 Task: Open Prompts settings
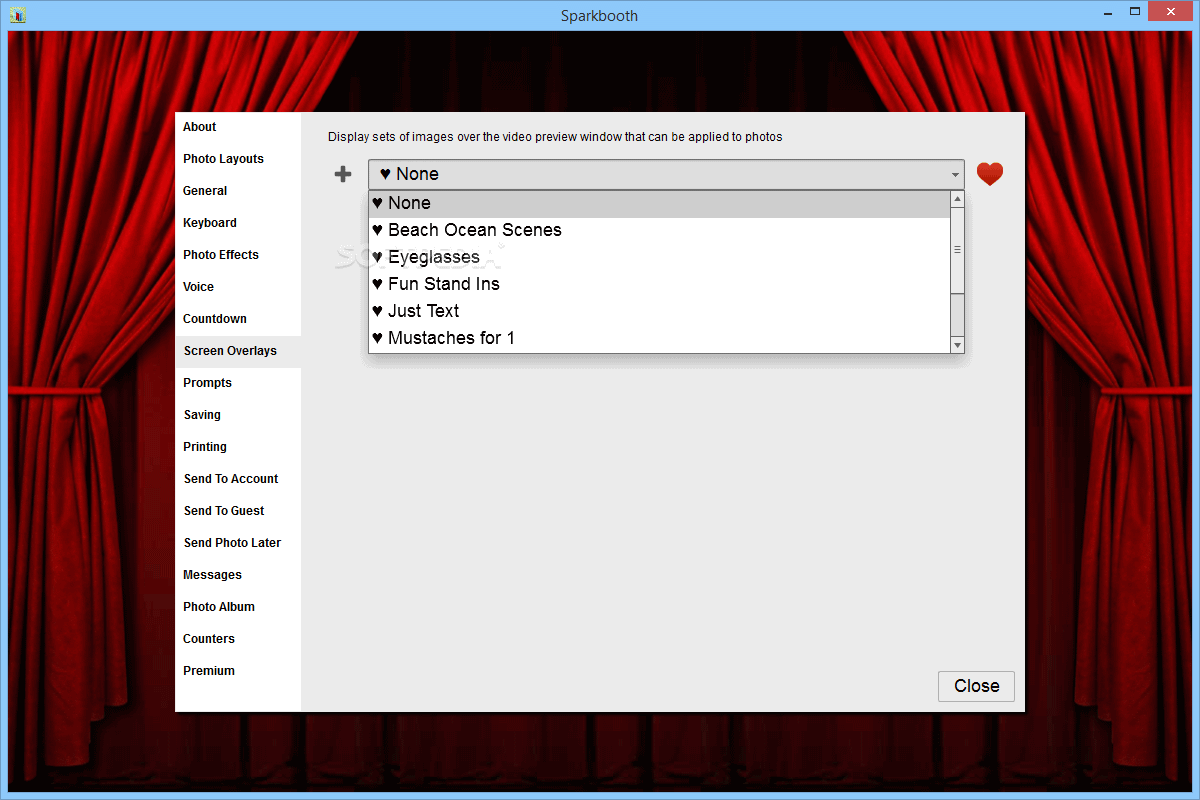click(238, 383)
